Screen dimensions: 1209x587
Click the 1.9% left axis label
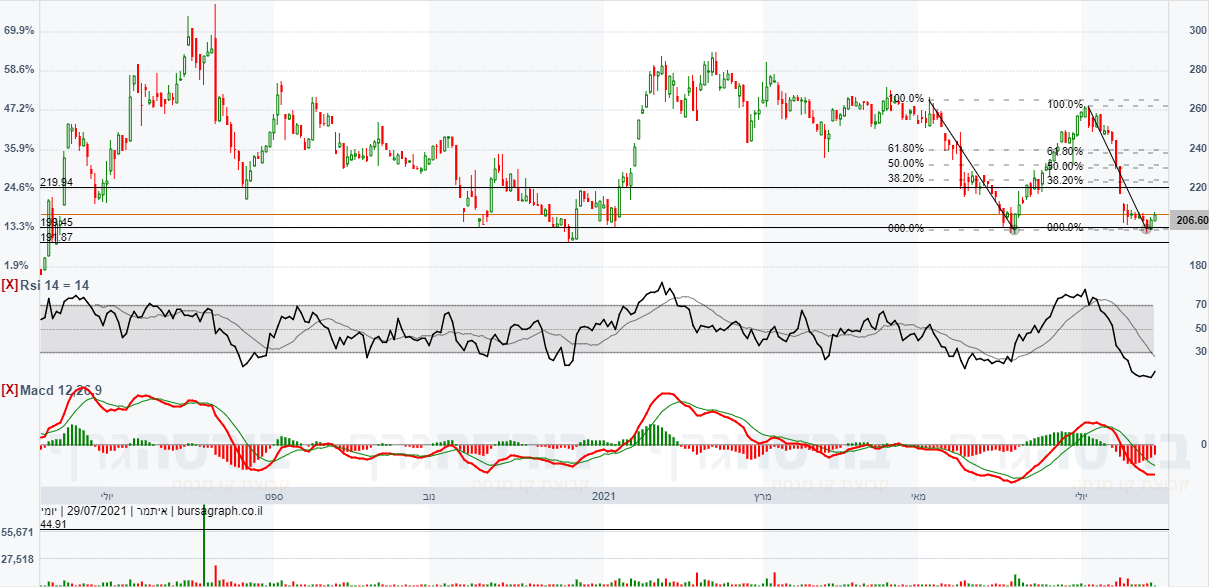point(17,266)
